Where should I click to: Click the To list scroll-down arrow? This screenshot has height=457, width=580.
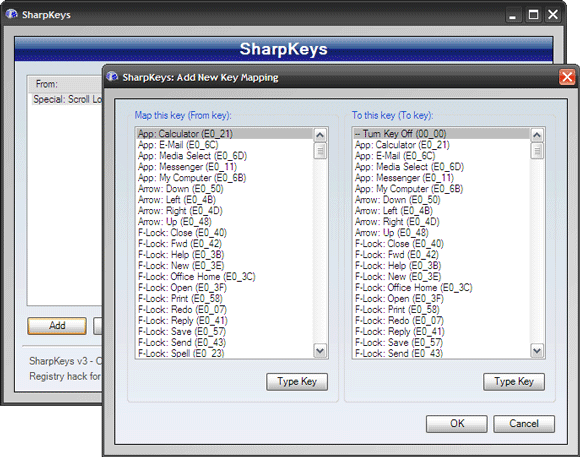pyautogui.click(x=537, y=350)
